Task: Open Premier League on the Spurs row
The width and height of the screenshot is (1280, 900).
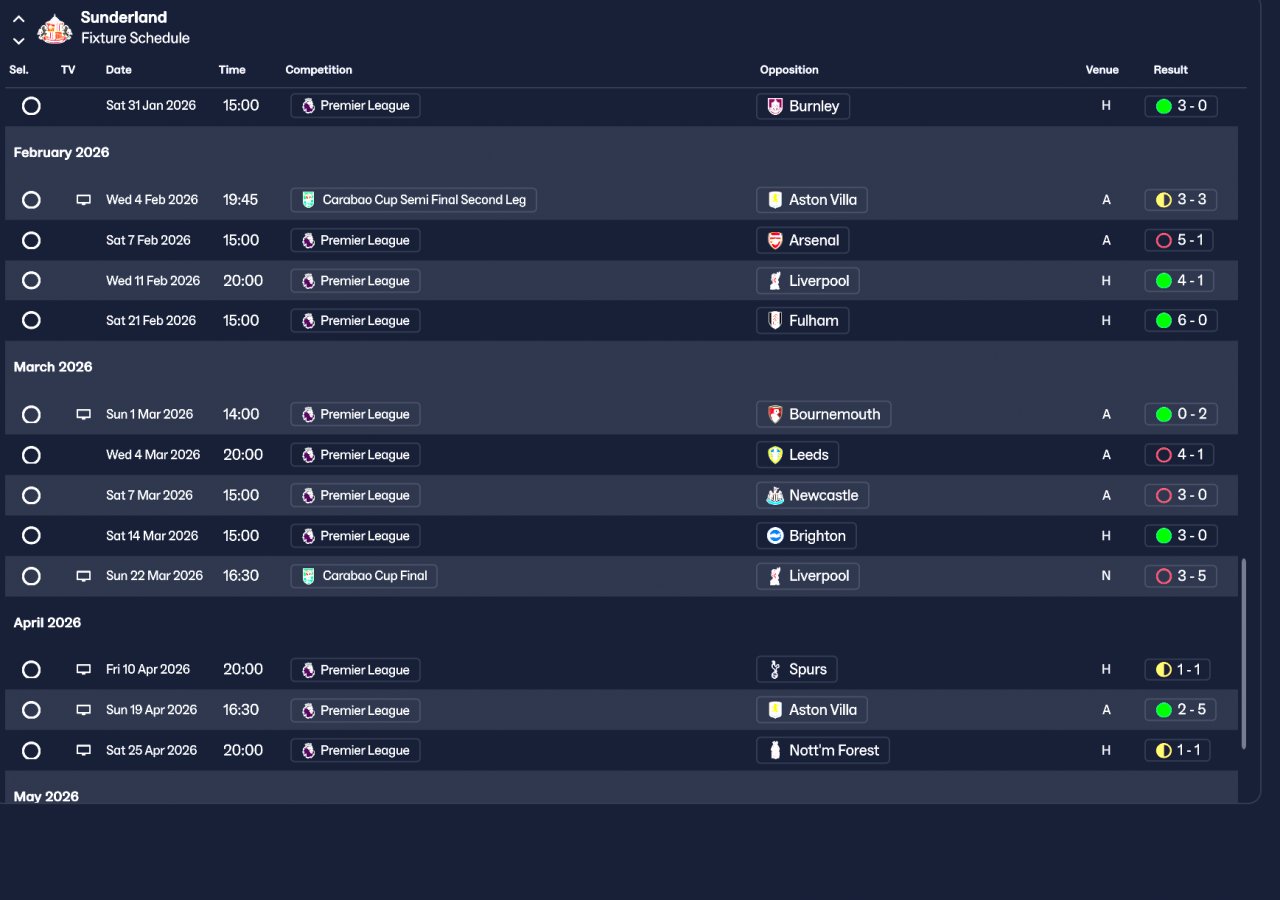Action: (x=355, y=670)
